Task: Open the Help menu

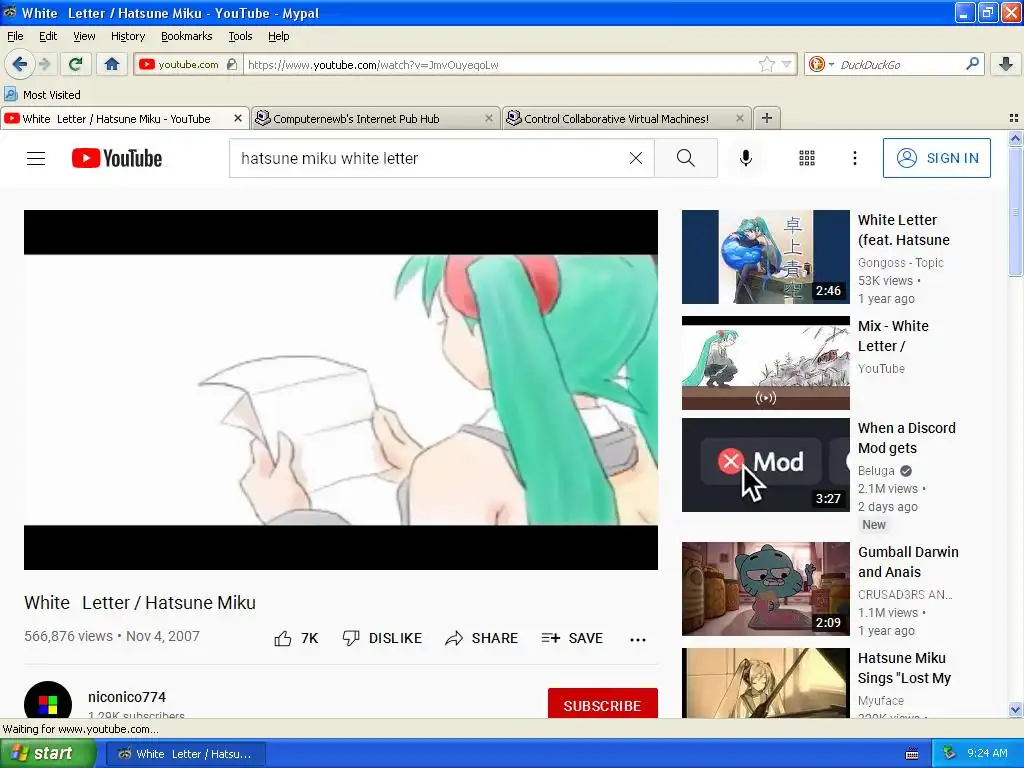Action: tap(278, 36)
